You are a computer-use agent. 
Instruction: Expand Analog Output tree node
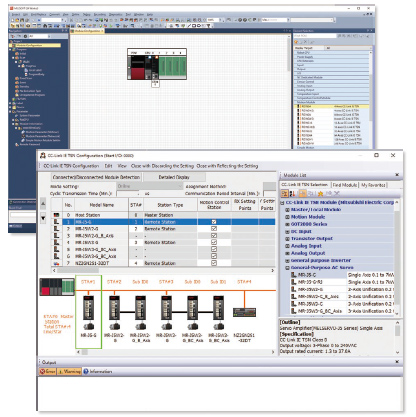(x=287, y=253)
